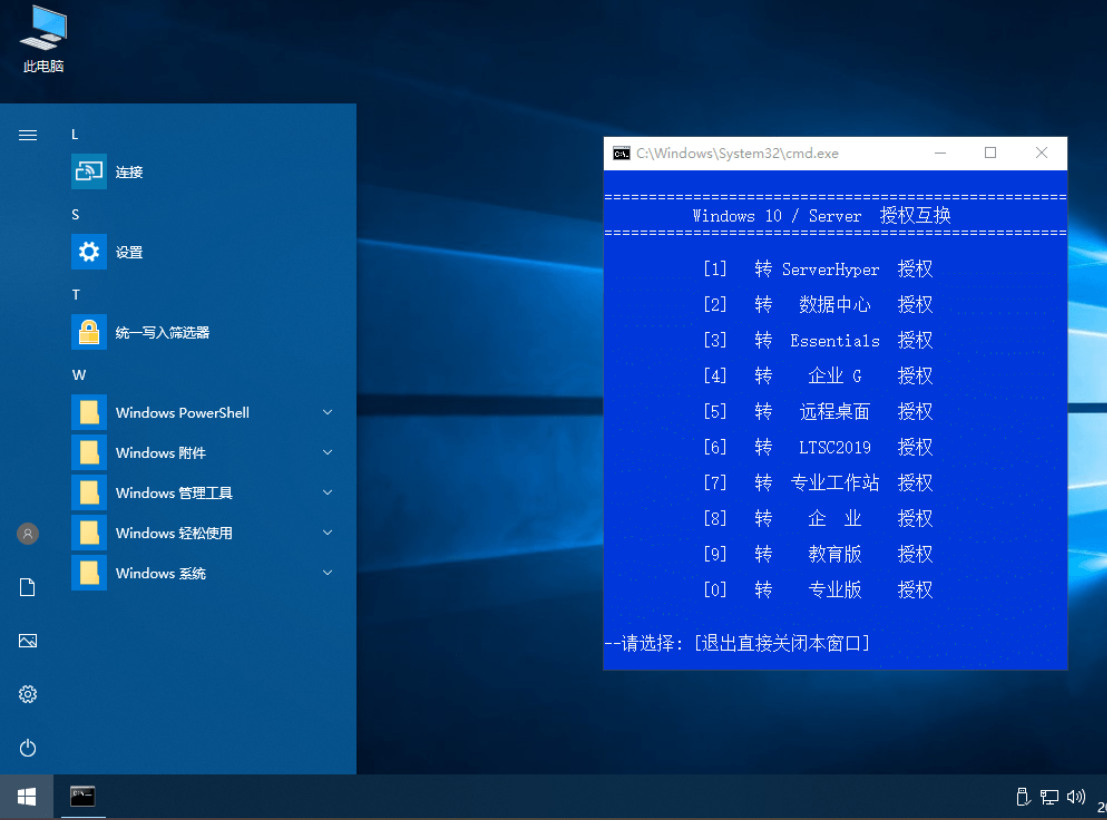This screenshot has width=1107, height=820.
Task: Click the letter T group header
Action: pos(76,295)
